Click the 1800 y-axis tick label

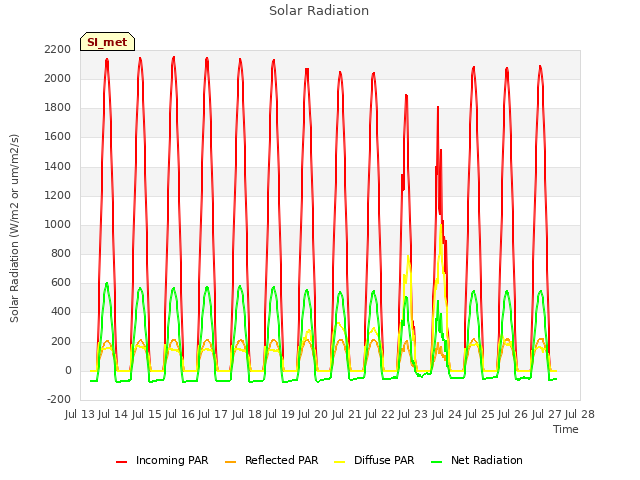click(58, 108)
